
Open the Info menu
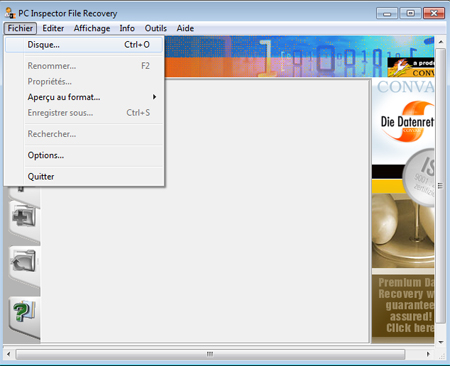point(127,28)
